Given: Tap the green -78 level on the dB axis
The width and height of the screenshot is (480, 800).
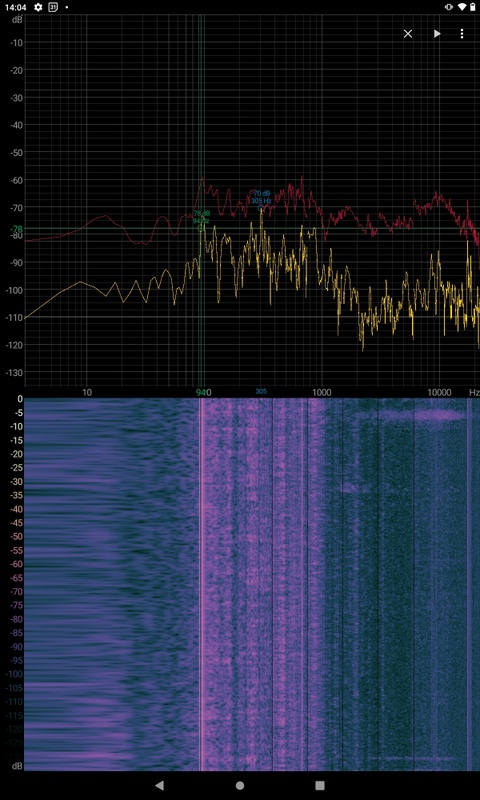Looking at the screenshot, I should pos(17,229).
